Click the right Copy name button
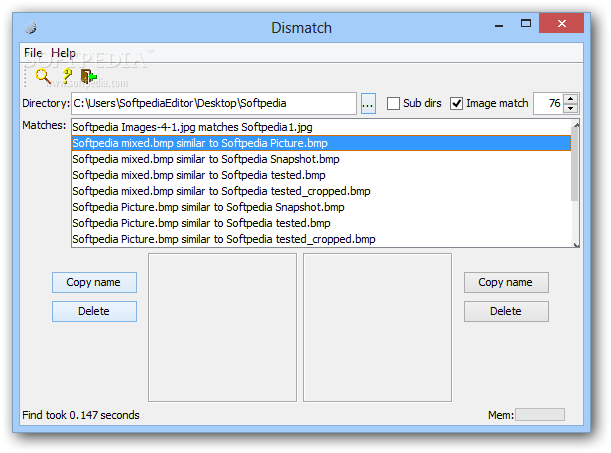 tap(506, 282)
